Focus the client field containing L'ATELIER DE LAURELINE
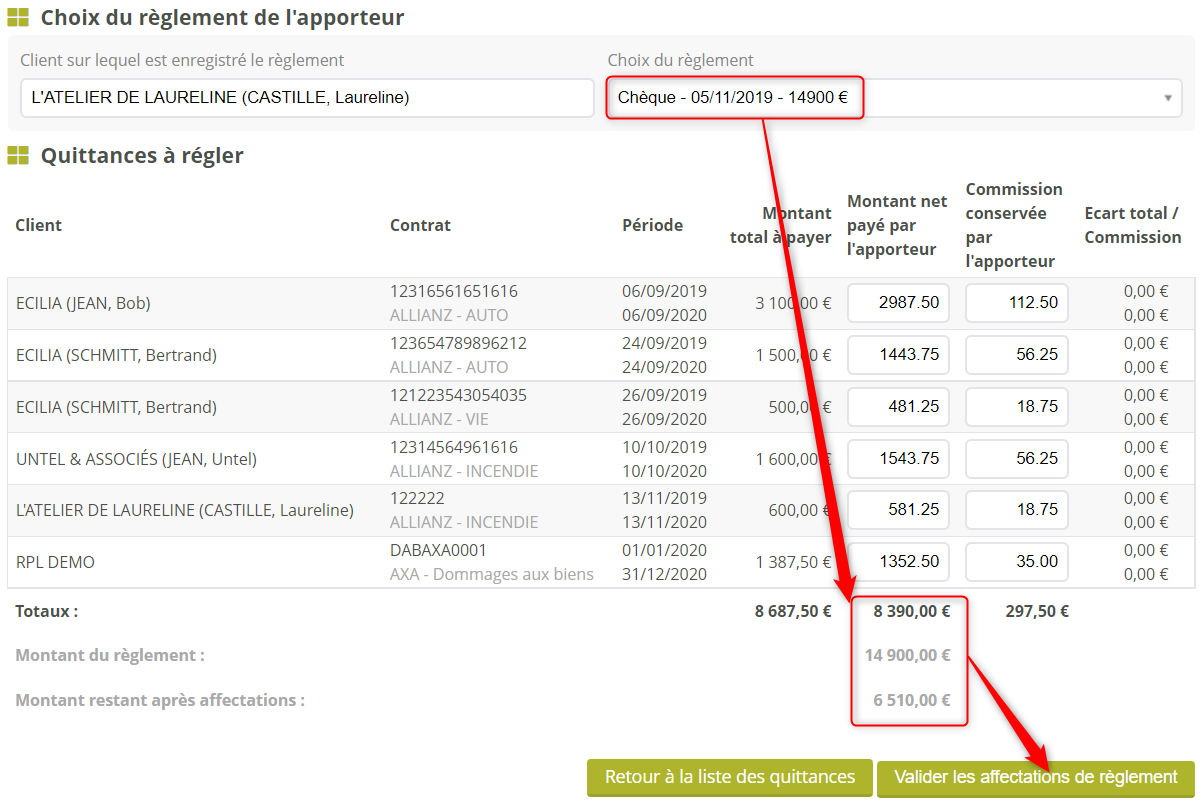 (x=307, y=98)
